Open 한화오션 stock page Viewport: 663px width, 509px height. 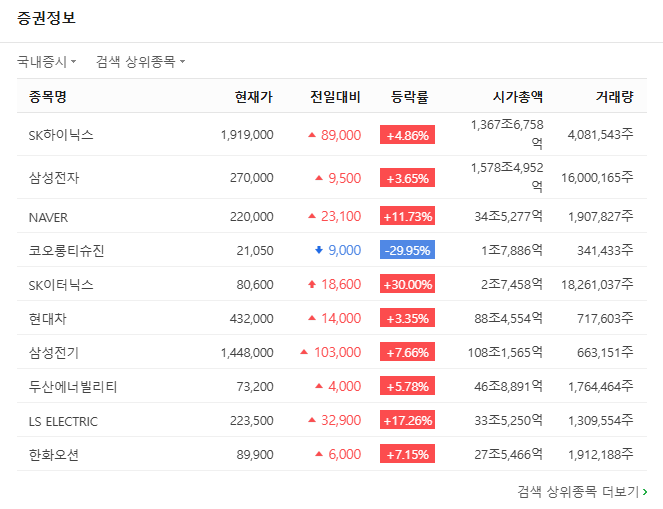(x=54, y=454)
